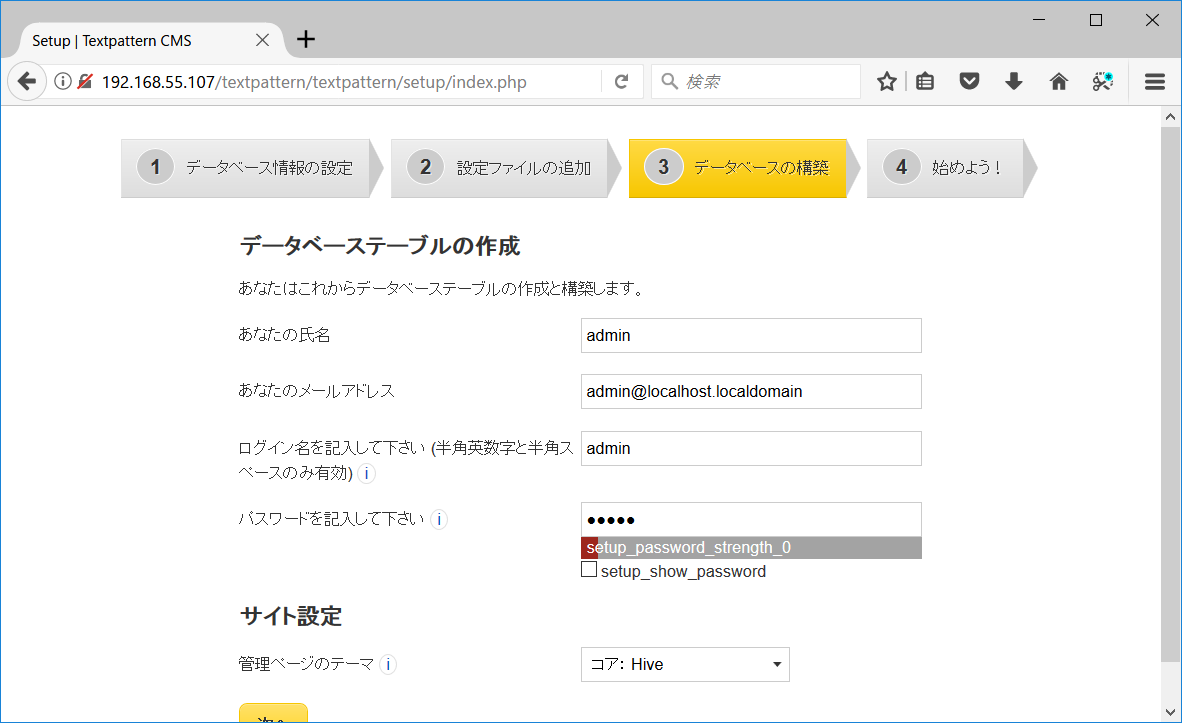Open the コア: Hive theme dropdown
Screen dimensions: 1182x723
[684, 664]
